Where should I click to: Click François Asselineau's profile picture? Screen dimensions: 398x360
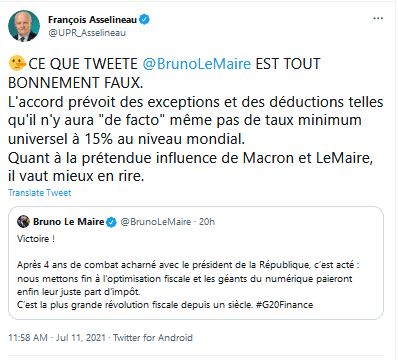click(x=24, y=26)
